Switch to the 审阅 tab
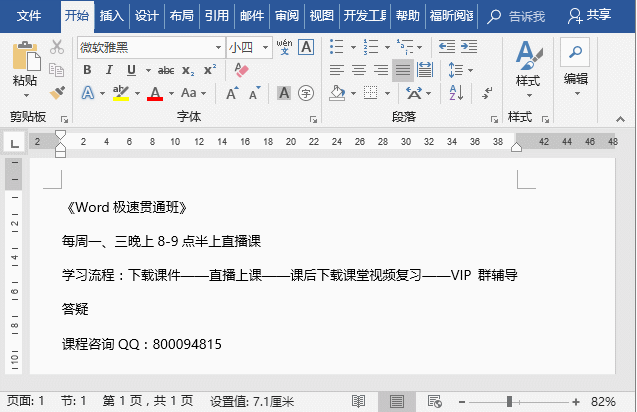The height and width of the screenshot is (412, 637). click(287, 16)
